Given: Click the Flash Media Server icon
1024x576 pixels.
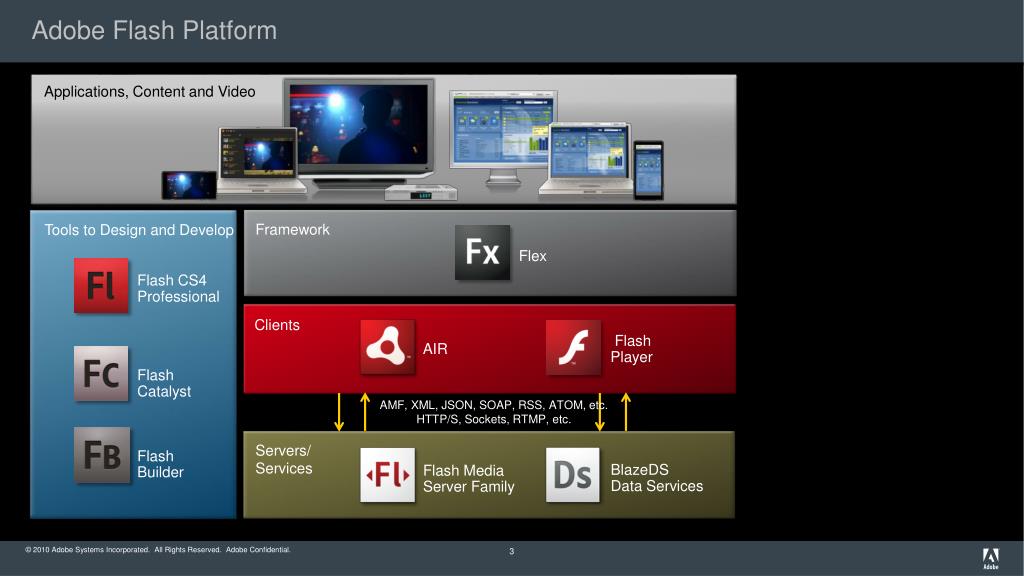Looking at the screenshot, I should point(388,475).
